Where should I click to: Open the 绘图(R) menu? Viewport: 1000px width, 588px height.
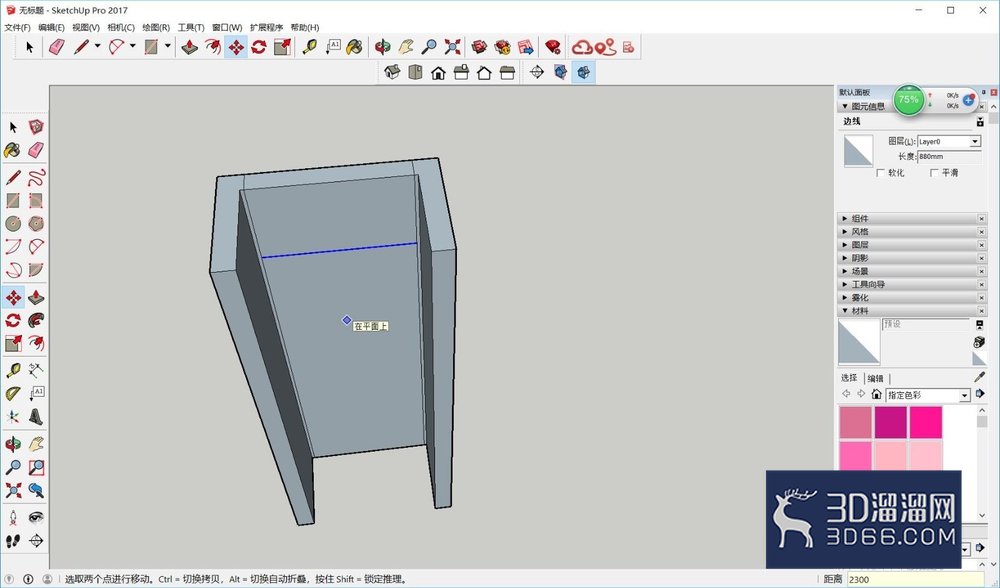pyautogui.click(x=156, y=27)
